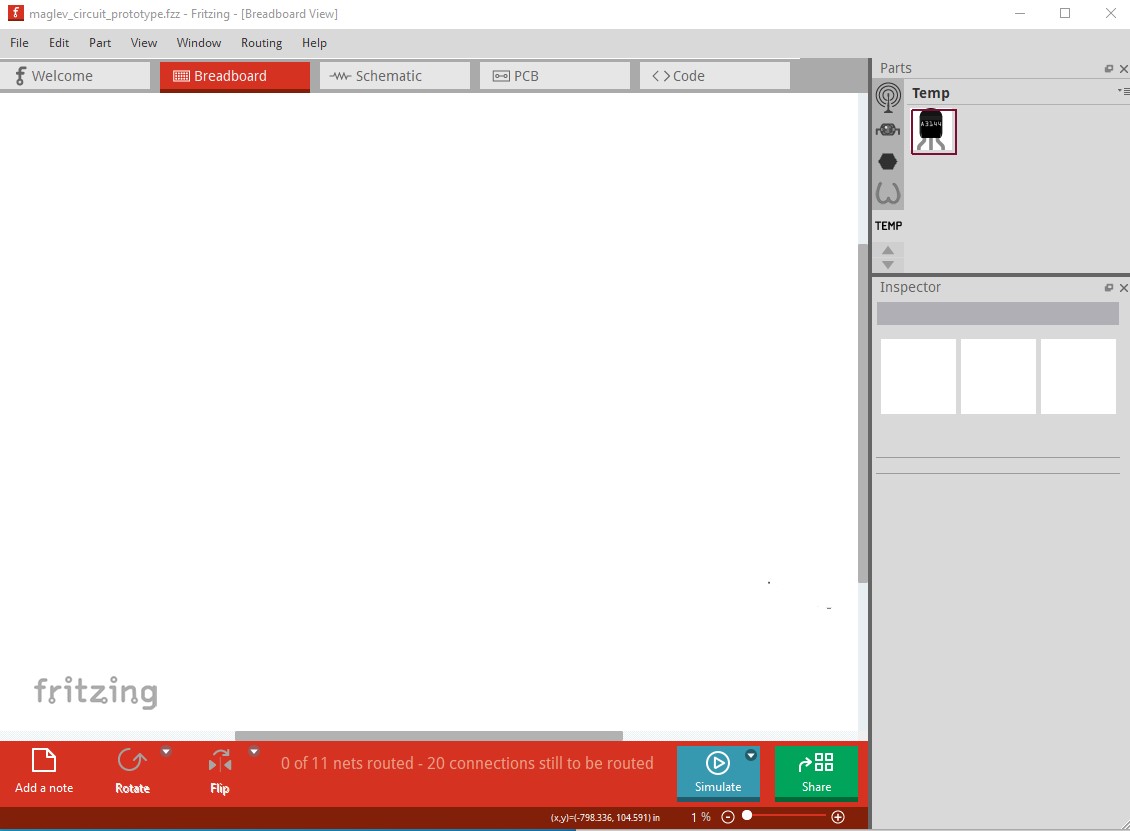Switch to the Schematic tab
Screen dimensions: 1130x831
394,76
